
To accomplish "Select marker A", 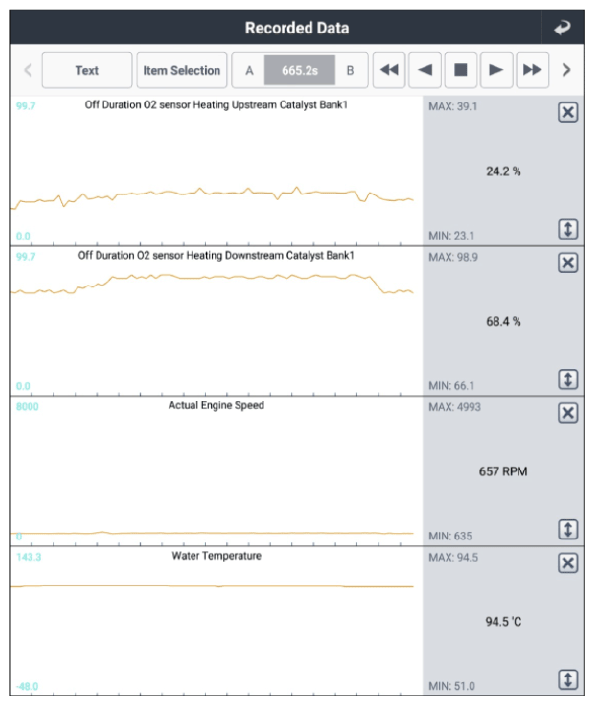I will click(249, 70).
